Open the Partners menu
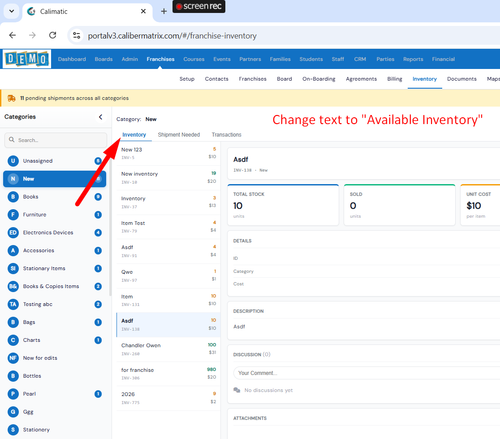Viewport: 500px width, 439px height. coord(250,59)
